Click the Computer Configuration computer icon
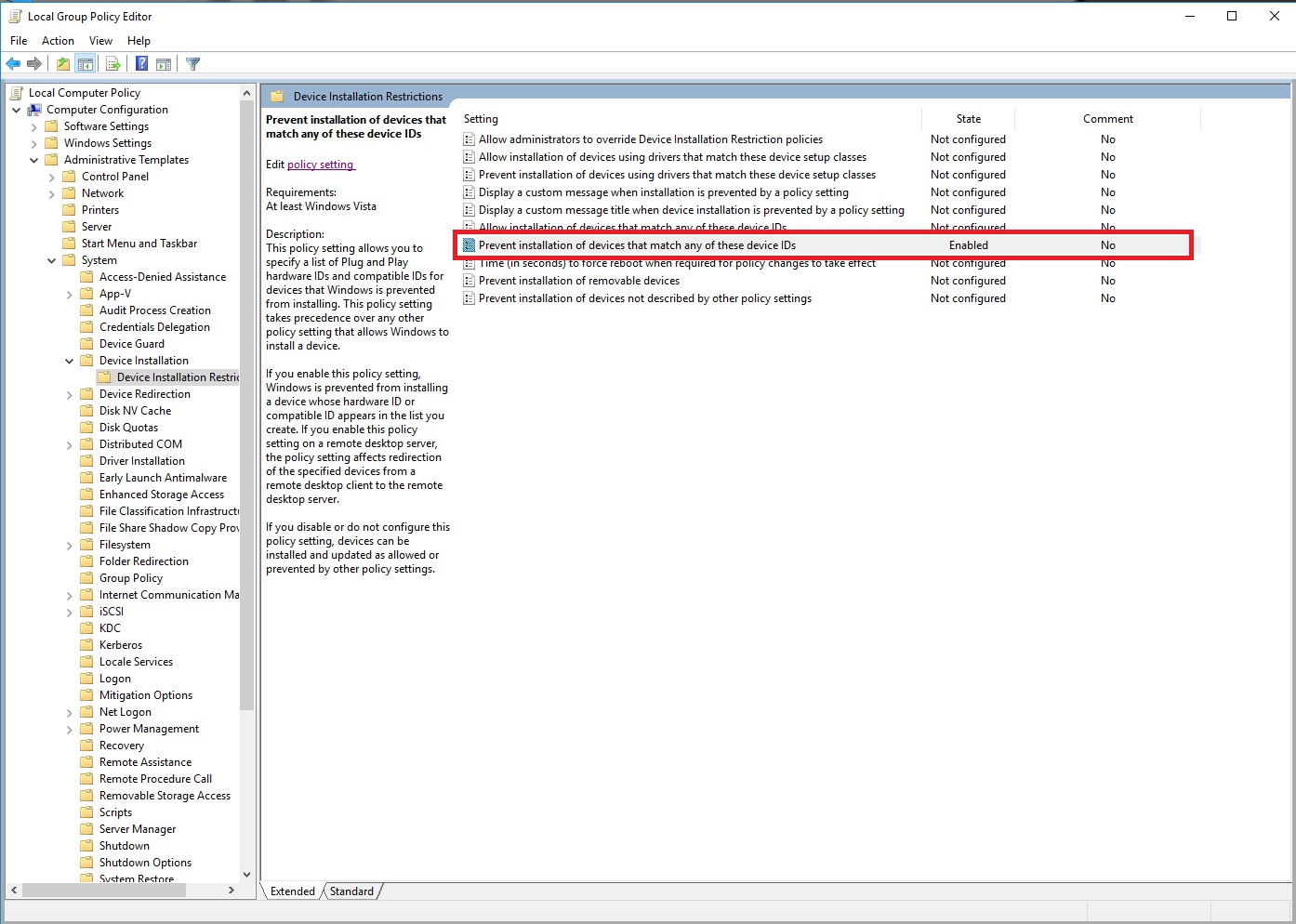Image resolution: width=1296 pixels, height=924 pixels. pyautogui.click(x=34, y=110)
